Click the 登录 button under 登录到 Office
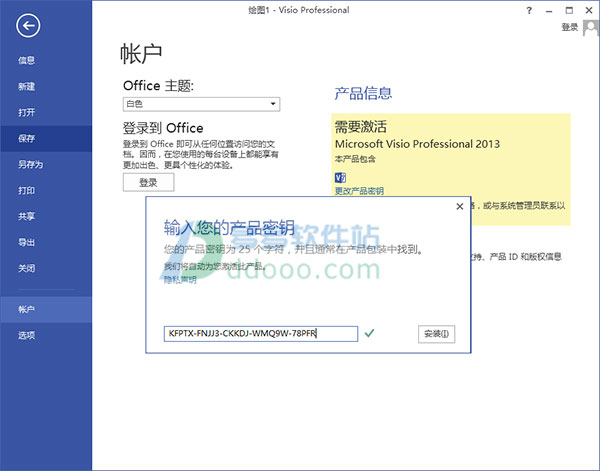The image size is (600, 471). tap(148, 182)
